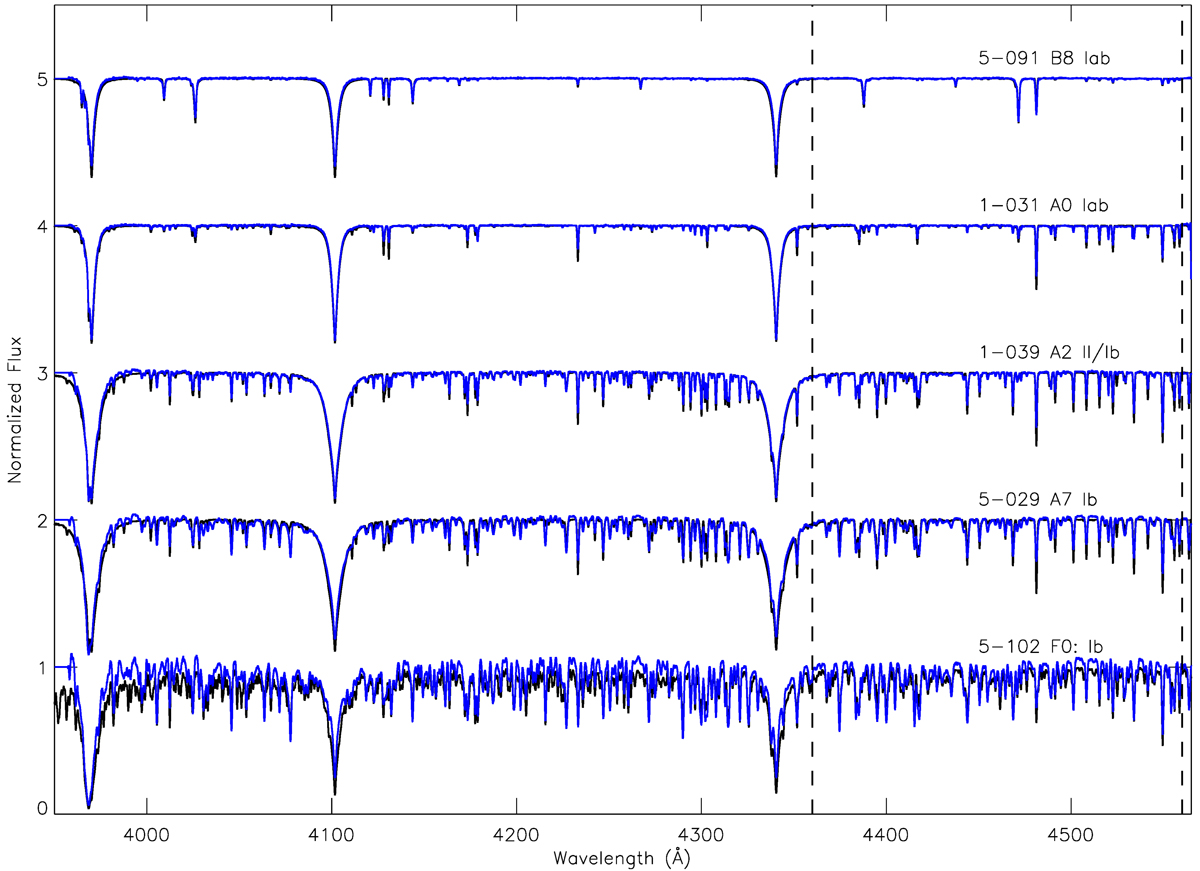Click the y-axis tick label 4
The width and height of the screenshot is (1200, 871).
pyautogui.click(x=42, y=226)
